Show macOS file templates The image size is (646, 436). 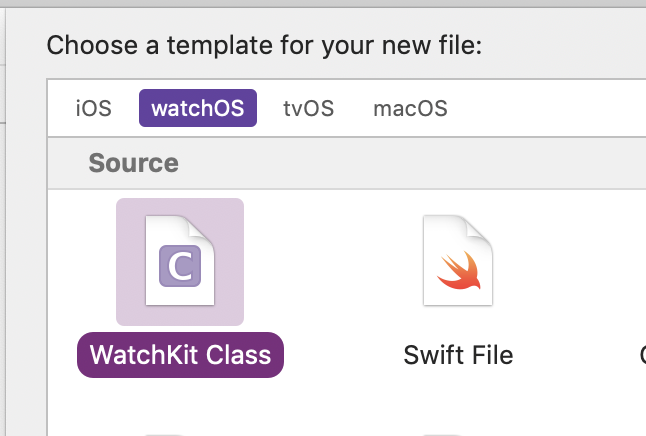point(410,108)
